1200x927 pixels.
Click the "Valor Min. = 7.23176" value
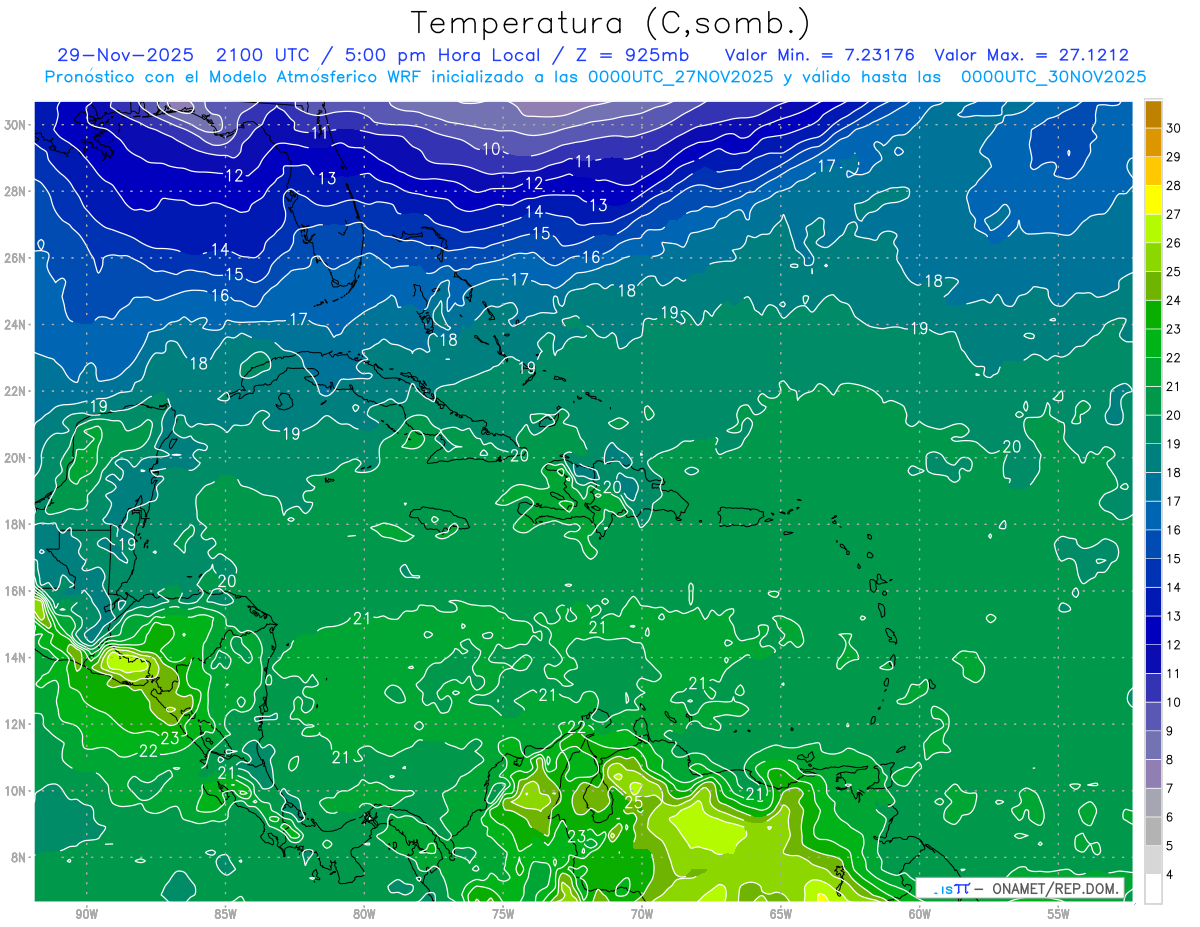point(820,55)
